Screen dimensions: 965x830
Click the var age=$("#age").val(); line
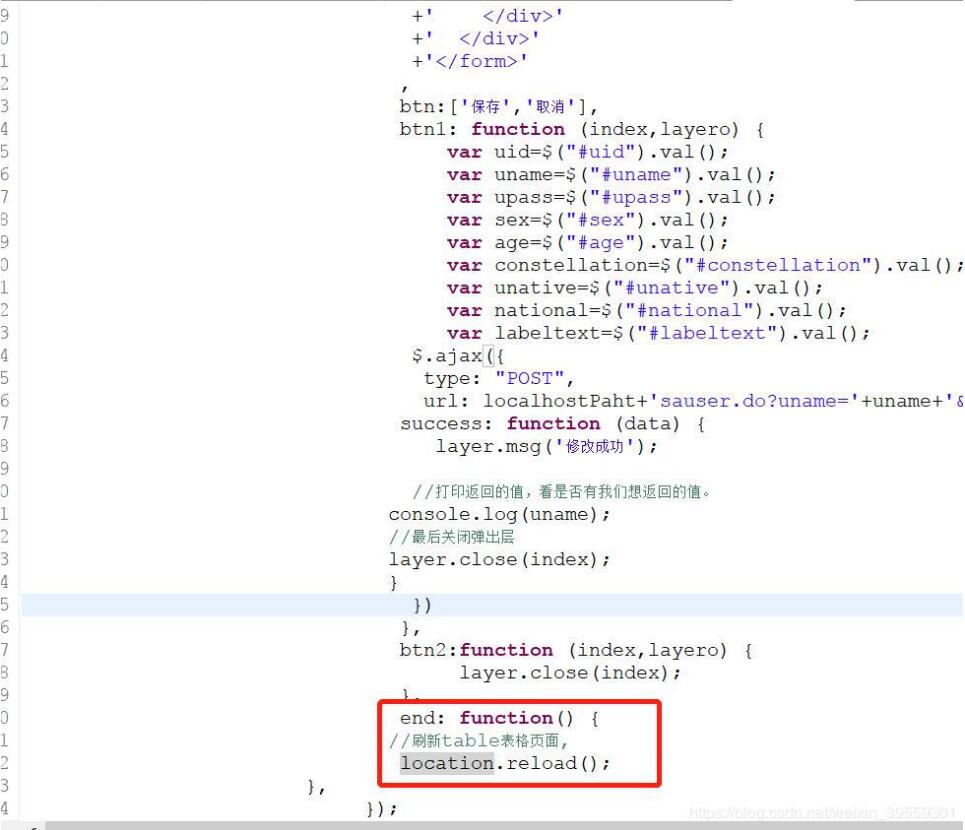587,242
